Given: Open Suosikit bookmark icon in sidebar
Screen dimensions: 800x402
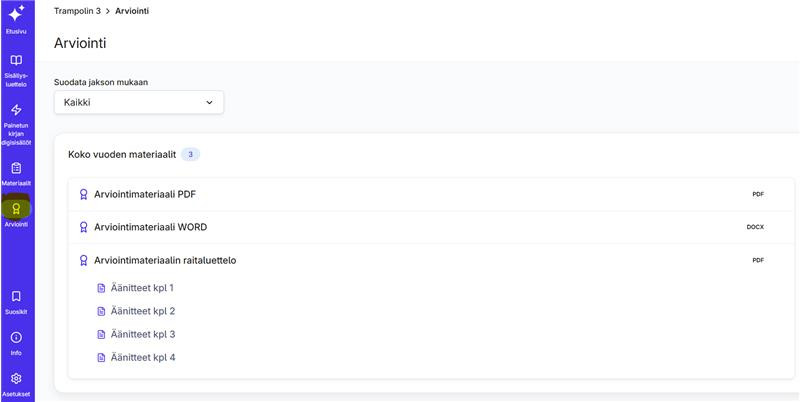Looking at the screenshot, I should coord(16,297).
